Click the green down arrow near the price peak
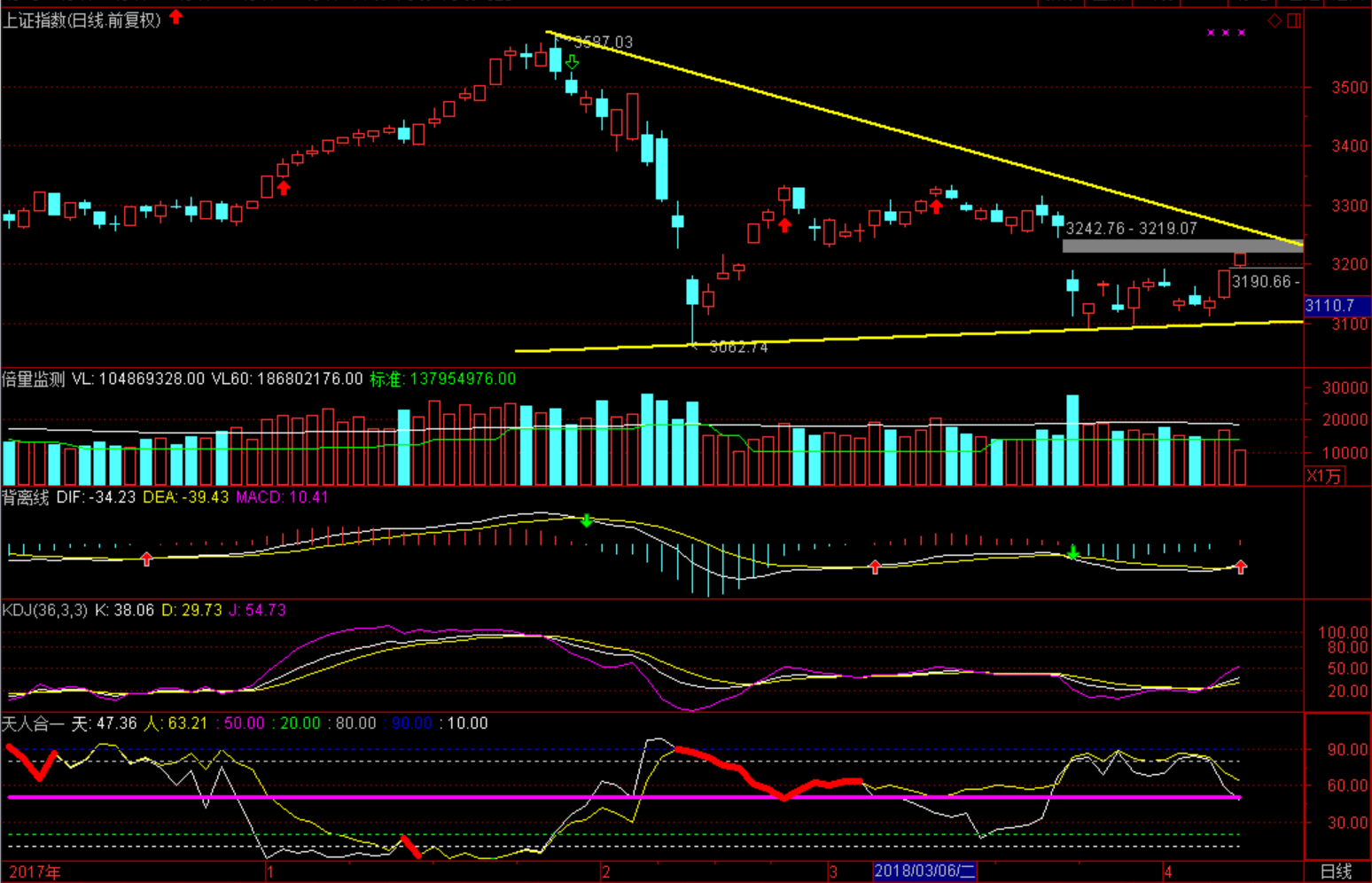 pos(572,62)
